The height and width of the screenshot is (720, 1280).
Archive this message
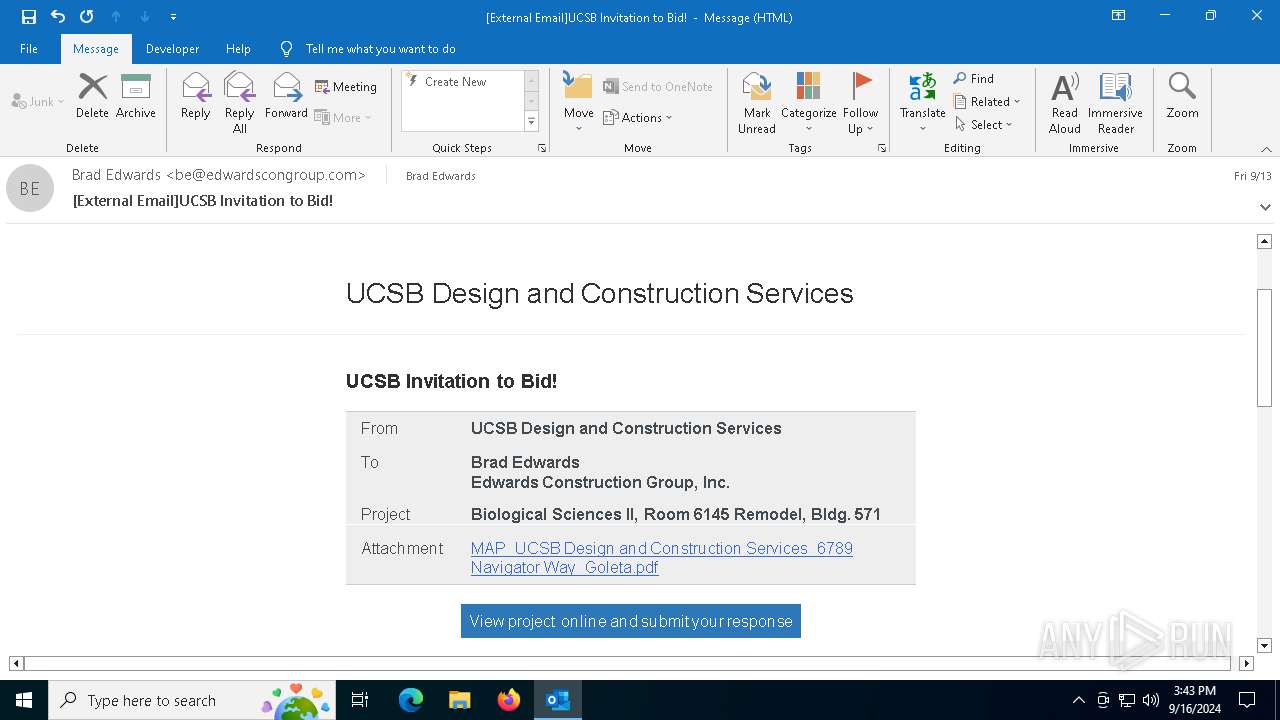pos(136,96)
